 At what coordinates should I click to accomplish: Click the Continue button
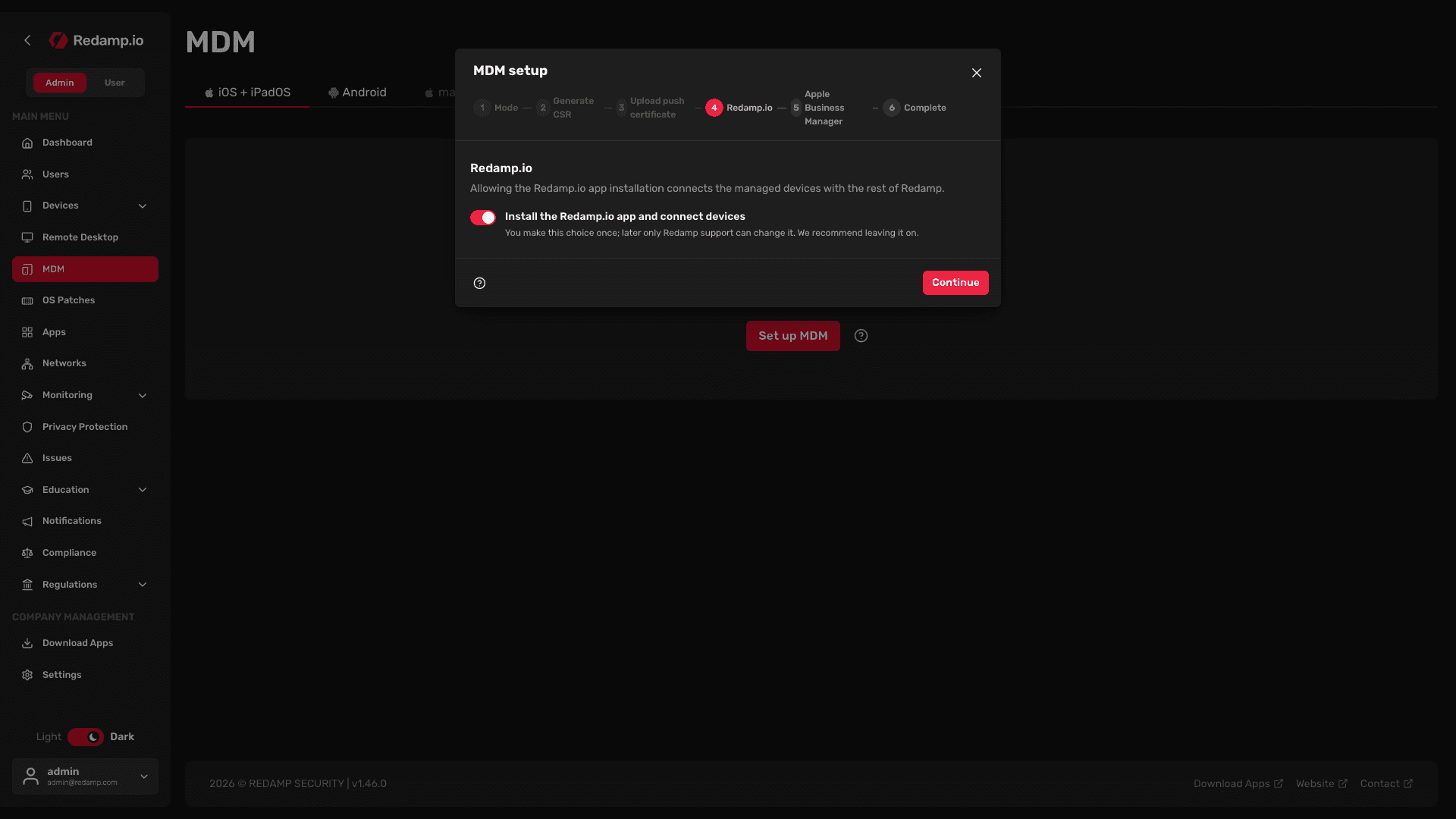[955, 283]
